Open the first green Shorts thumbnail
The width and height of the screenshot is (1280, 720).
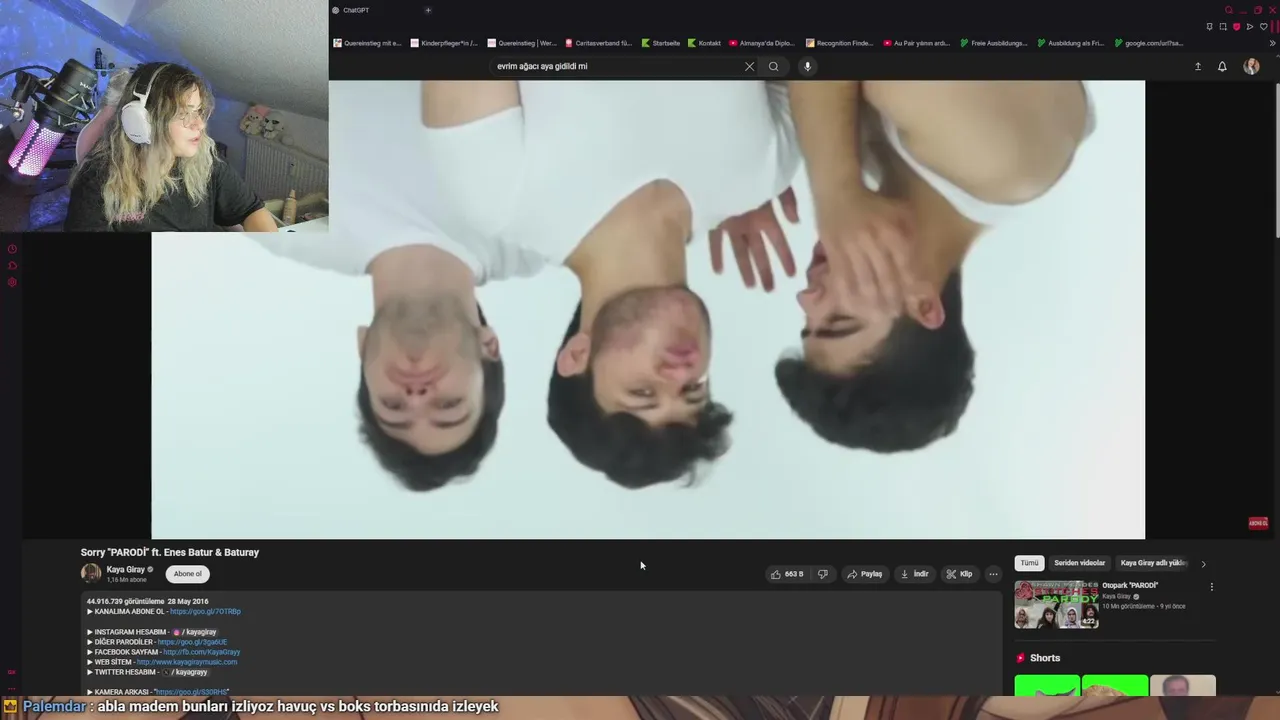click(1047, 686)
